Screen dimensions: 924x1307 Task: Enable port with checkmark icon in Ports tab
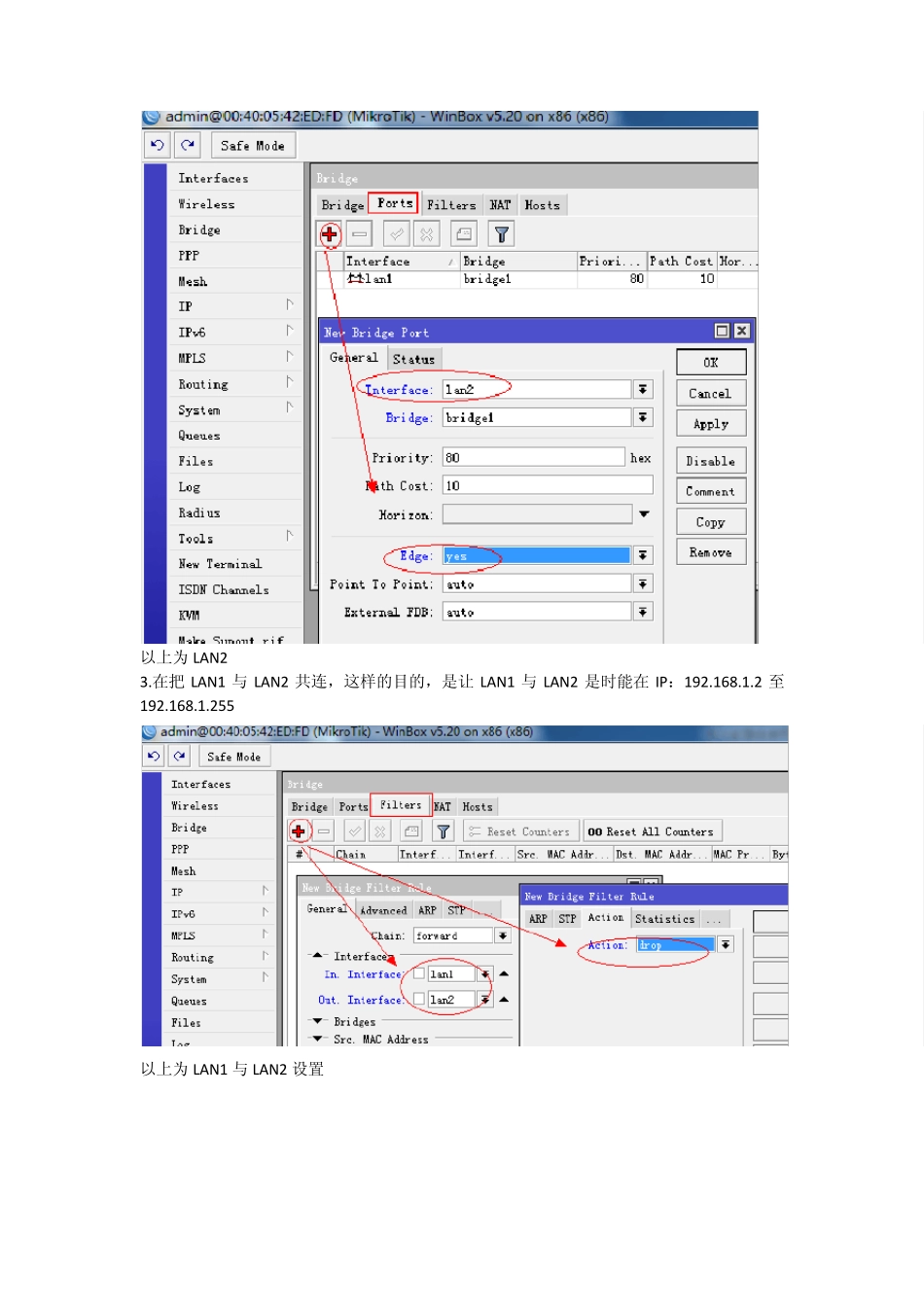(397, 234)
